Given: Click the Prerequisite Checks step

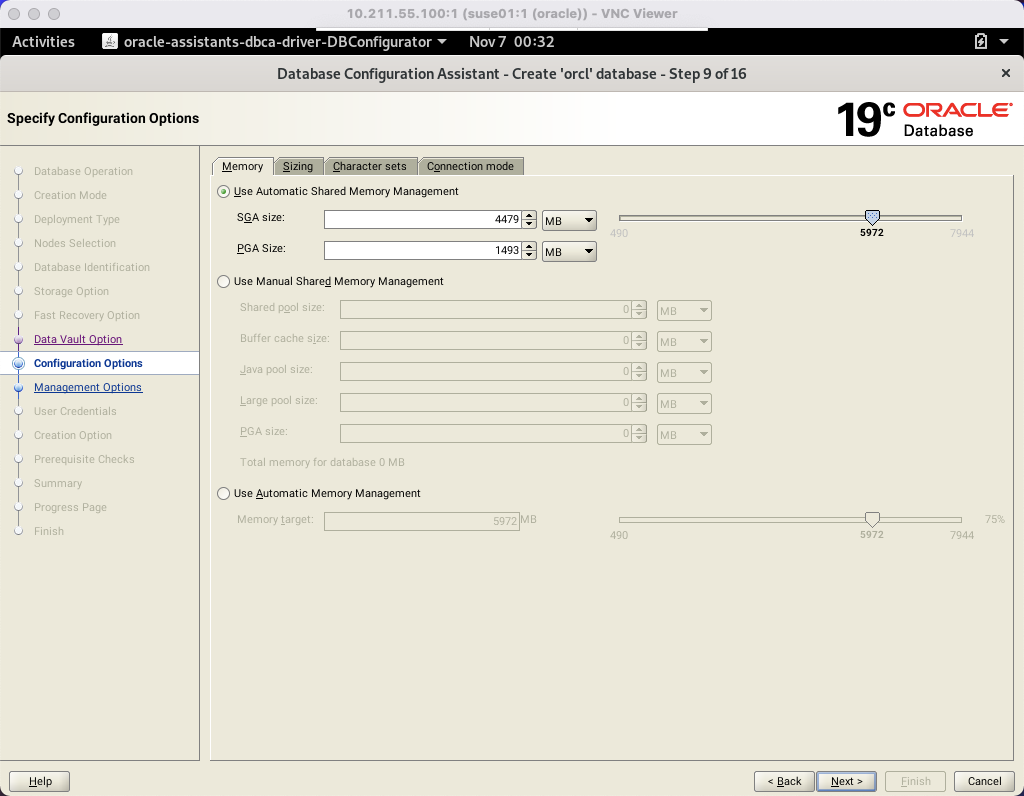Looking at the screenshot, I should pyautogui.click(x=84, y=459).
